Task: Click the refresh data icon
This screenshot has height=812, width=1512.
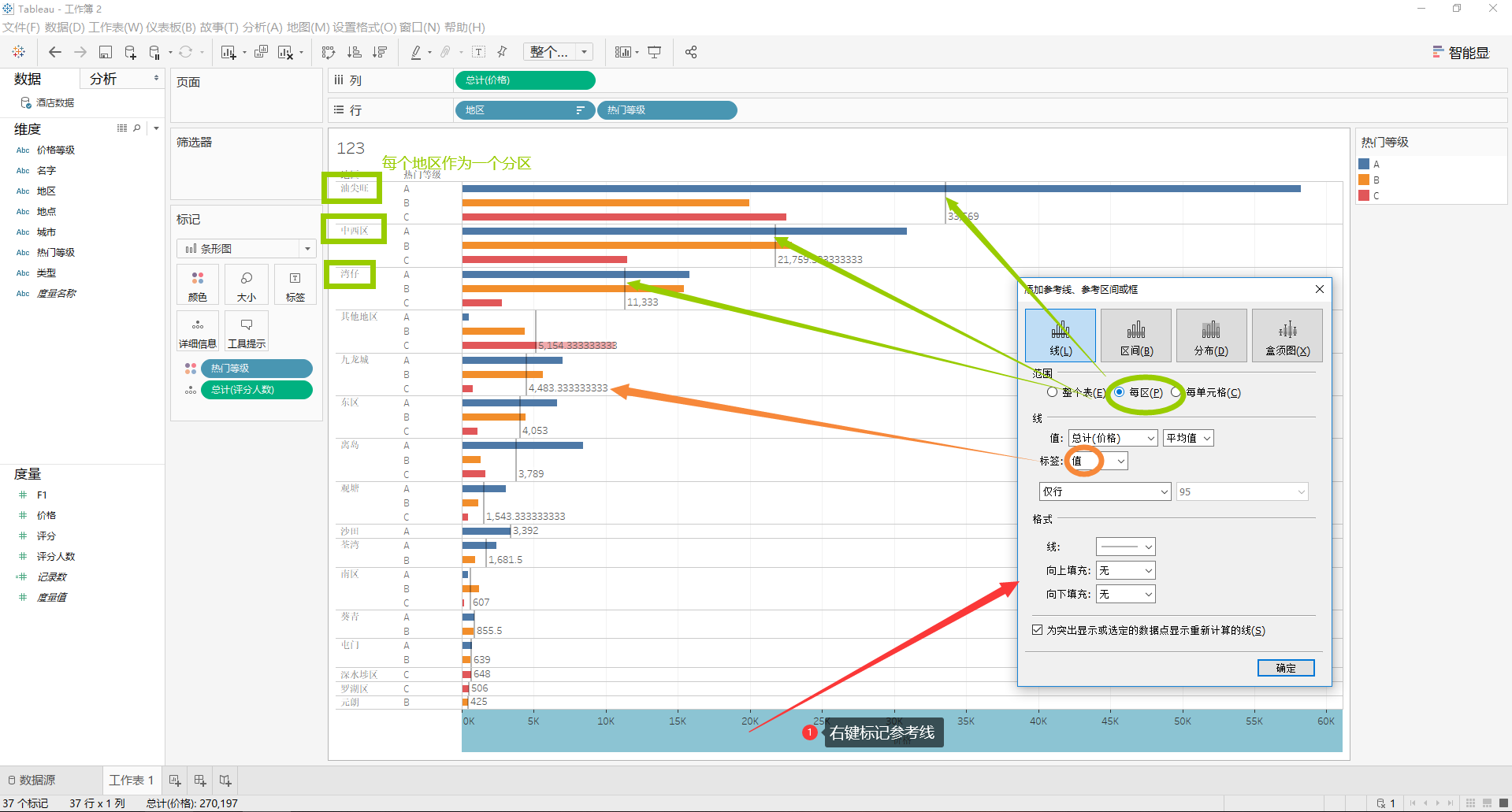Action: (x=185, y=52)
